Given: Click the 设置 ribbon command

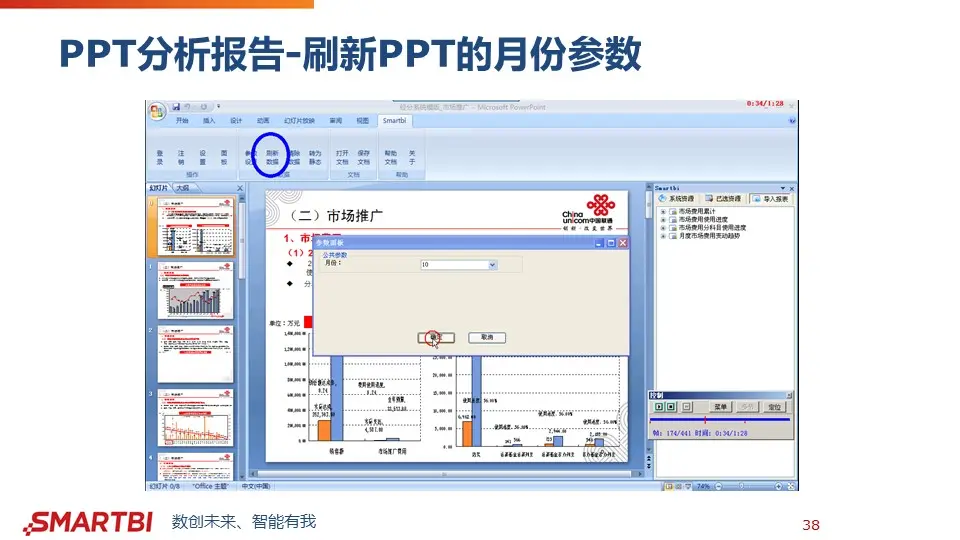Looking at the screenshot, I should pos(203,157).
